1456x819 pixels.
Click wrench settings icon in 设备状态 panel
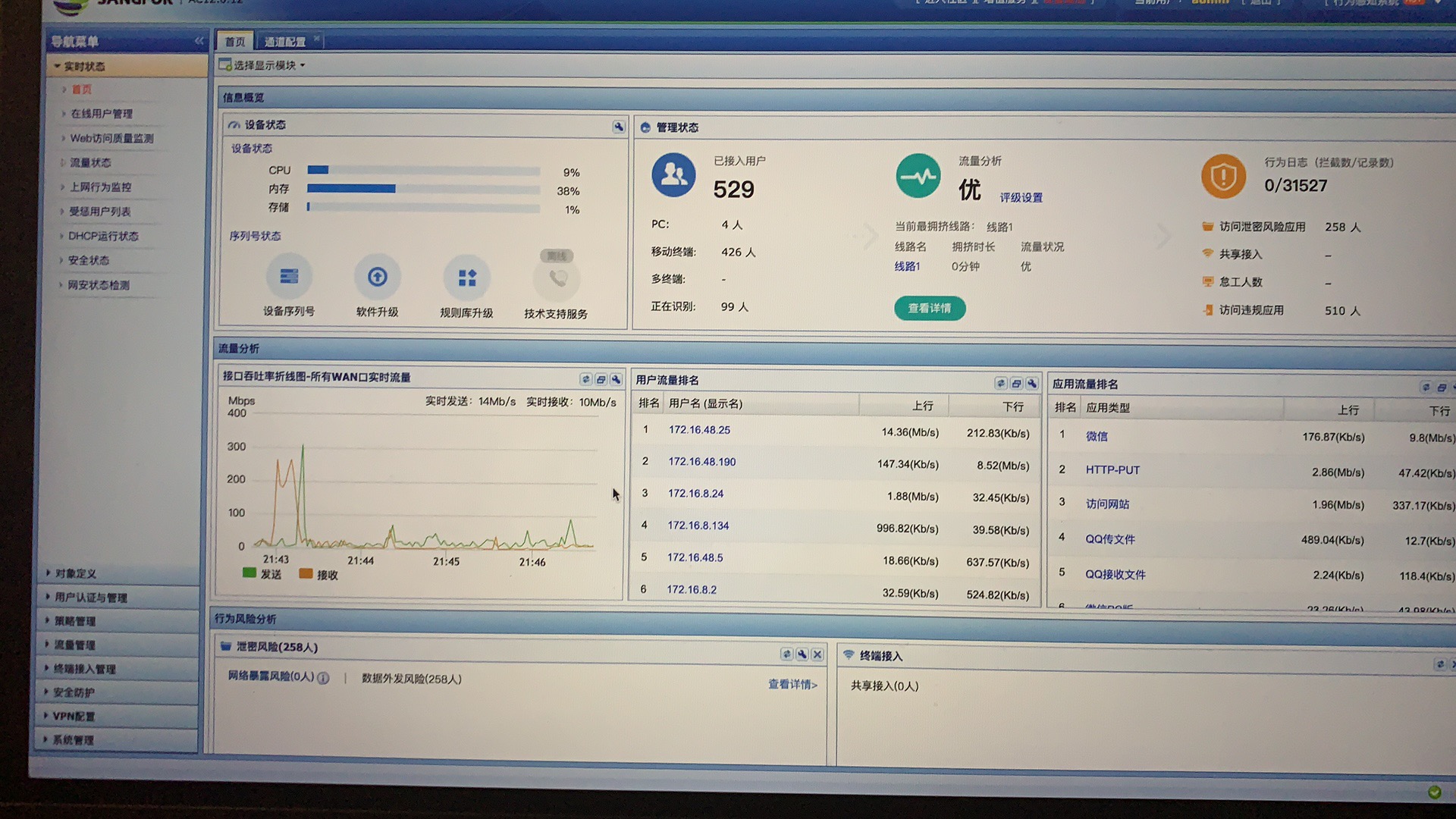click(x=619, y=127)
